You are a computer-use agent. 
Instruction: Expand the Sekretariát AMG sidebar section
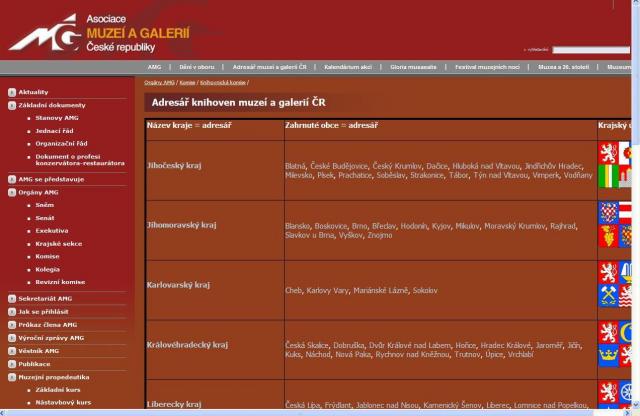tap(12, 298)
